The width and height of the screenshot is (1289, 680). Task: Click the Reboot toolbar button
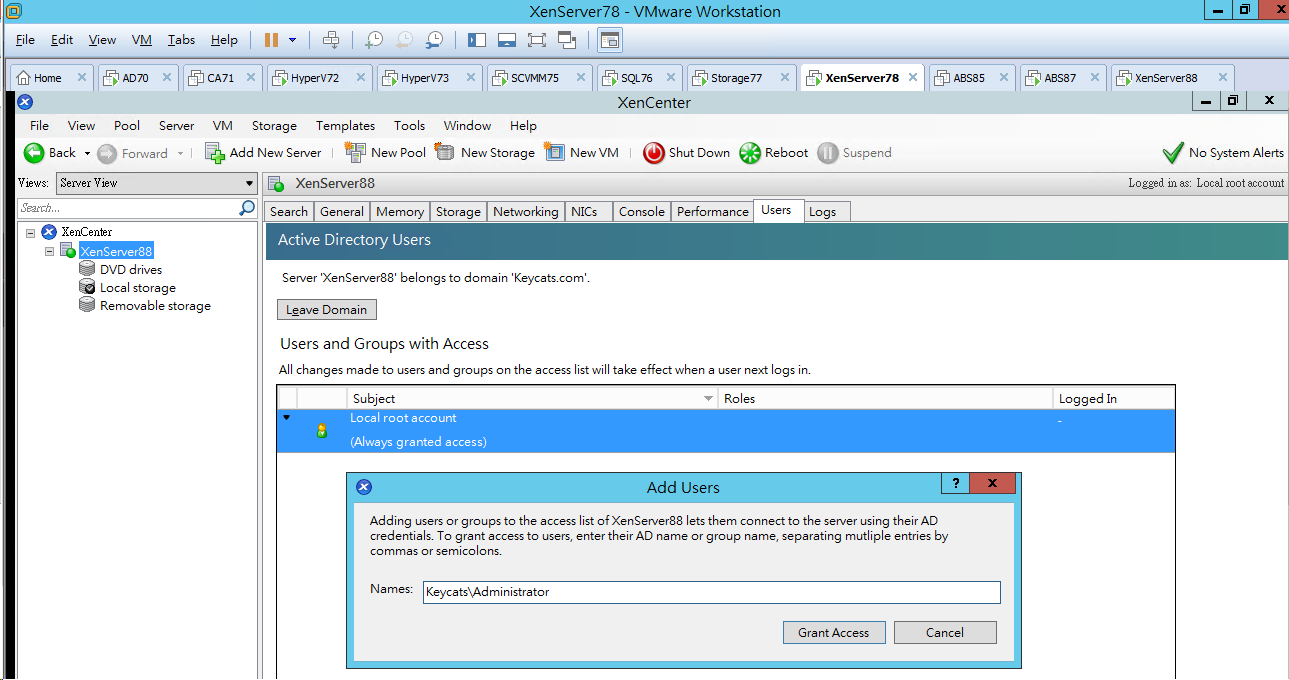774,153
